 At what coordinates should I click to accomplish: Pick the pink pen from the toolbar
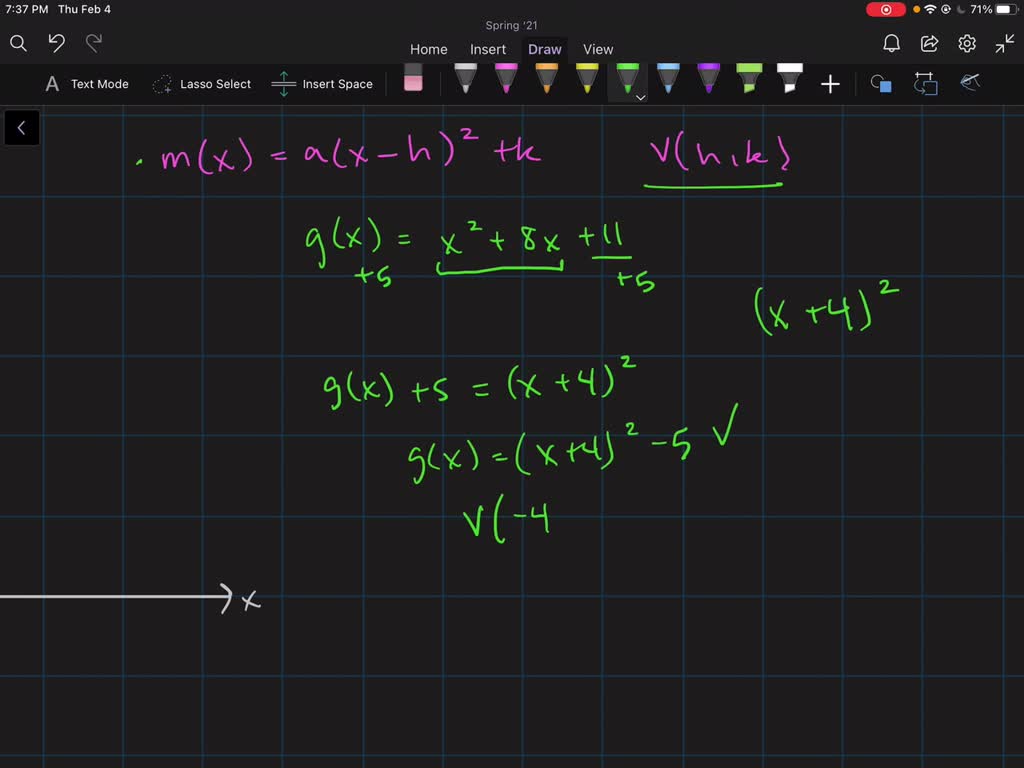(505, 82)
